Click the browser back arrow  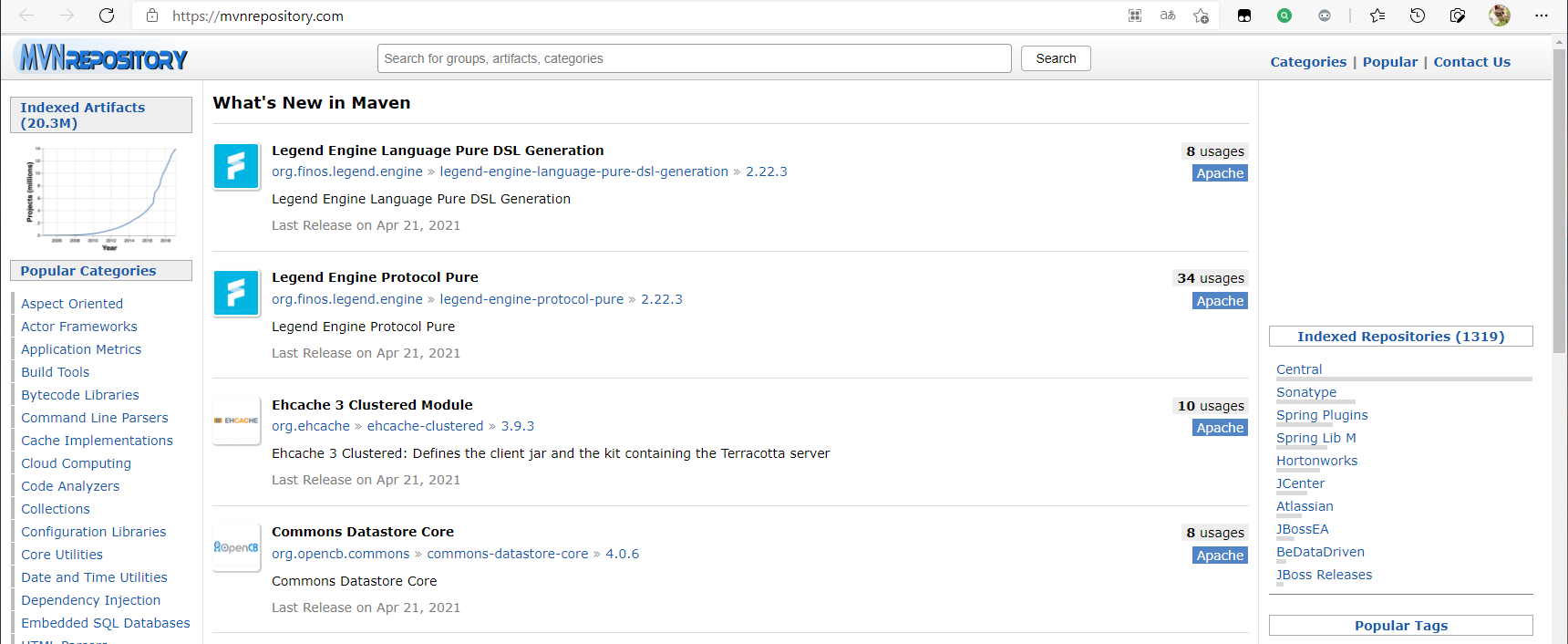26,16
